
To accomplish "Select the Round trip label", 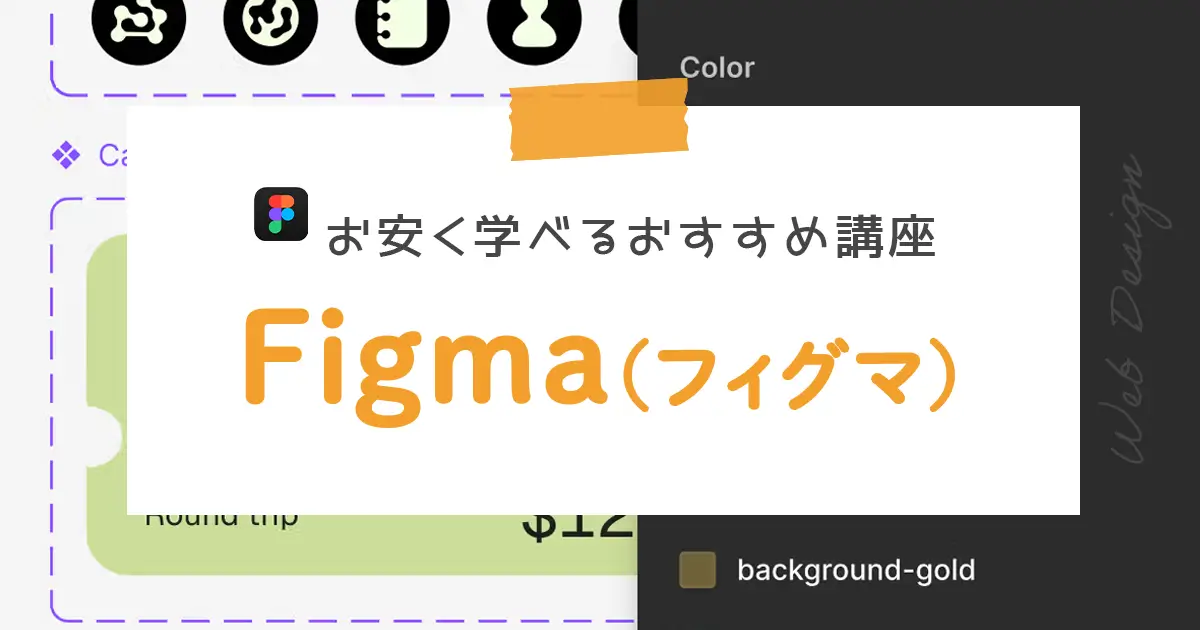I will pyautogui.click(x=222, y=518).
